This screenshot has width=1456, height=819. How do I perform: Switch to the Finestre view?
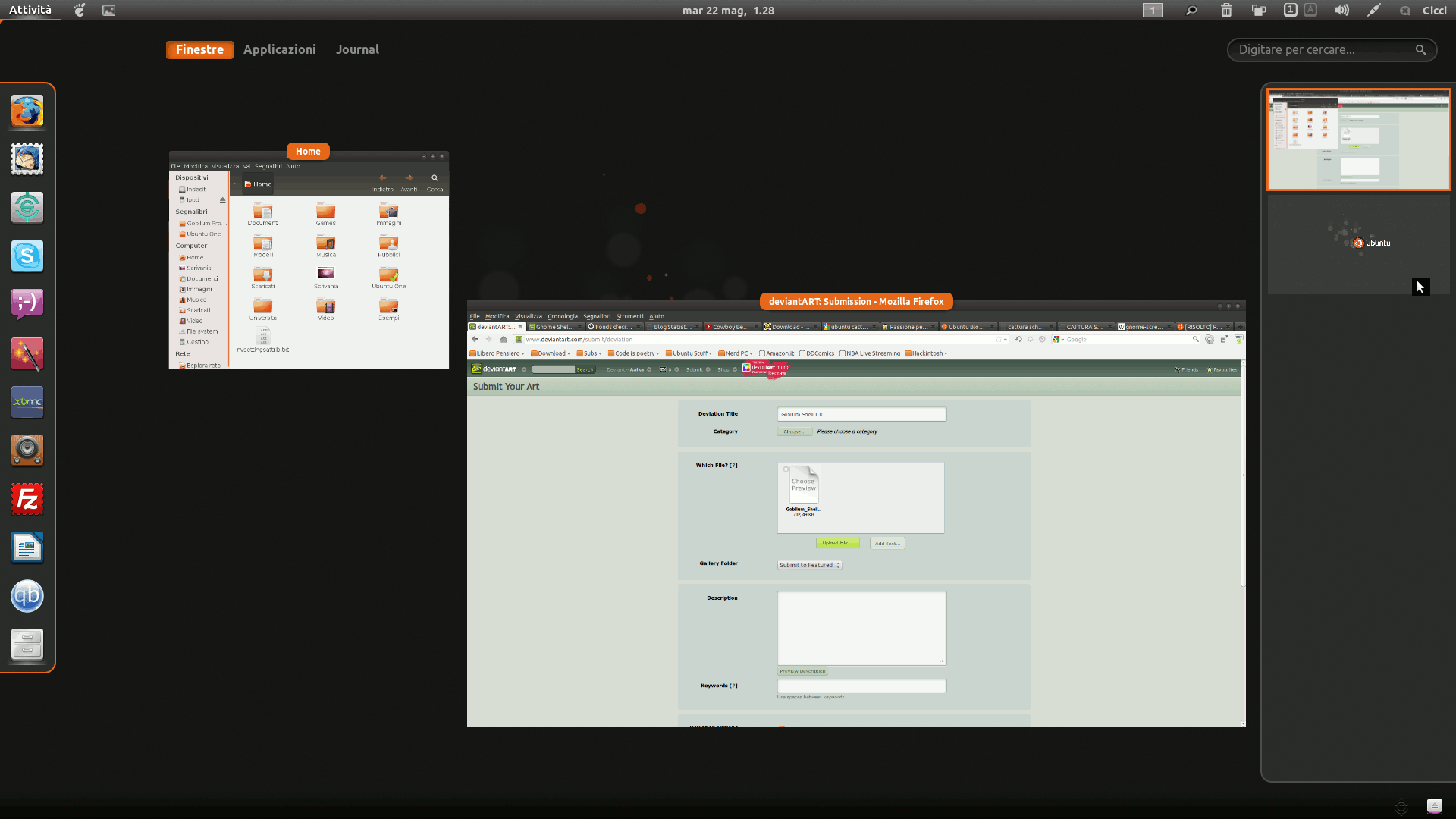[x=199, y=49]
